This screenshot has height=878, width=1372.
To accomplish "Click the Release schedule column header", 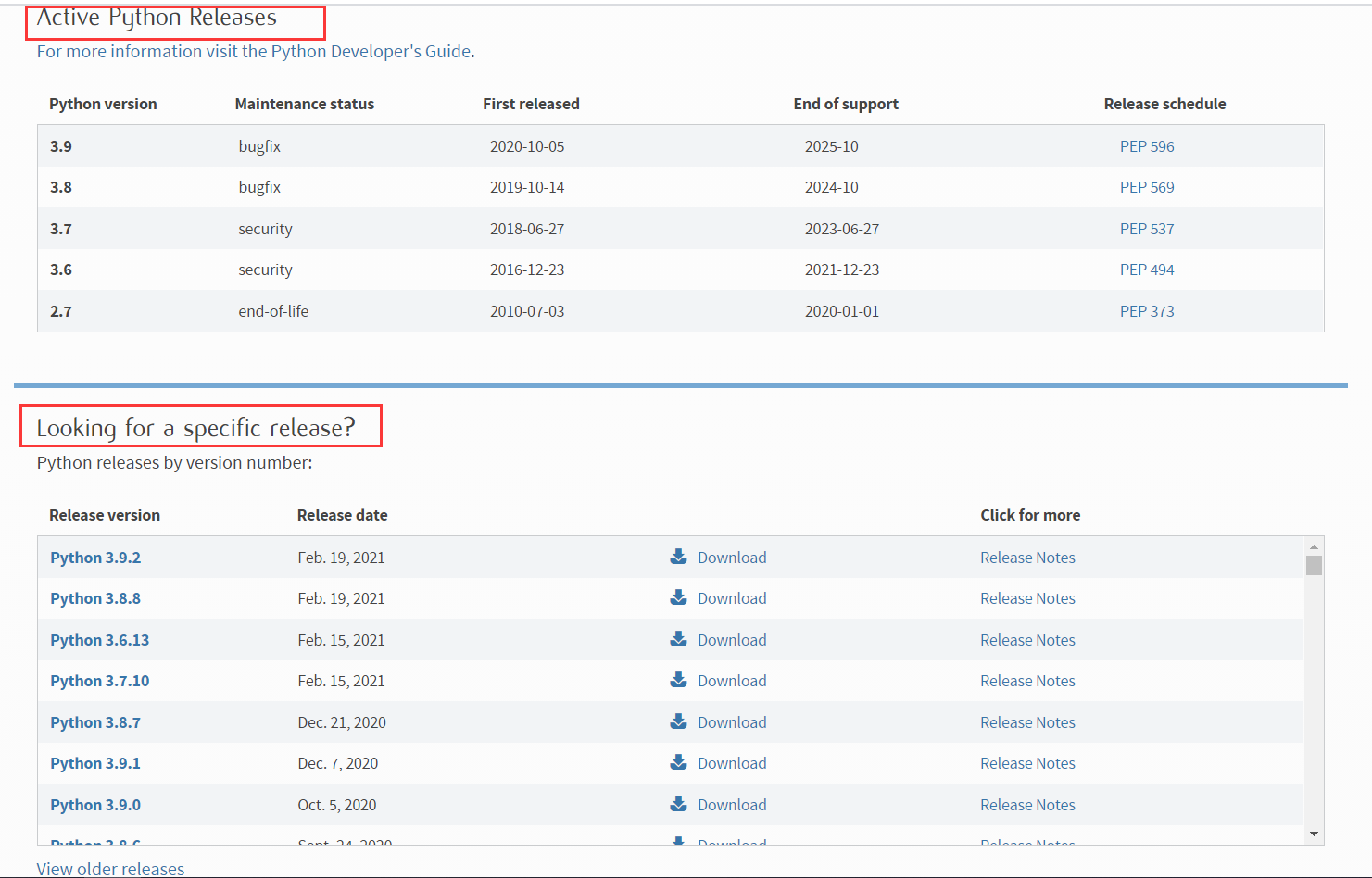I will (x=1164, y=104).
